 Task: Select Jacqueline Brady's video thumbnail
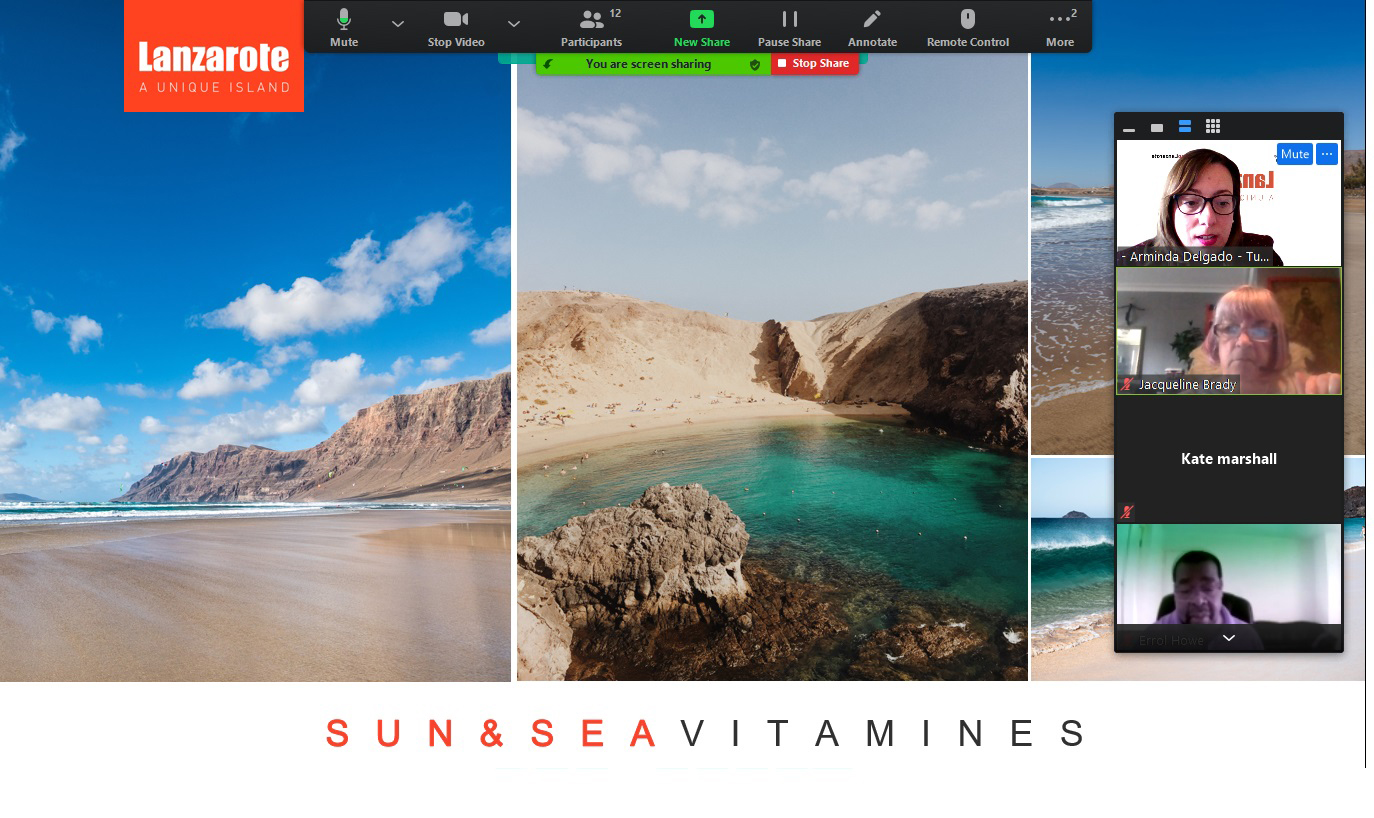tap(1229, 331)
